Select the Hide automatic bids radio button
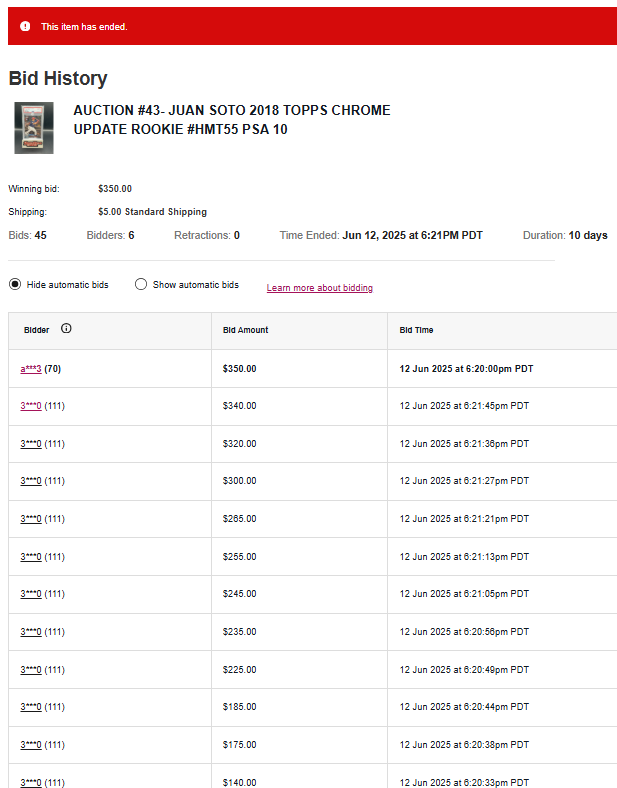617x788 pixels. coord(15,284)
